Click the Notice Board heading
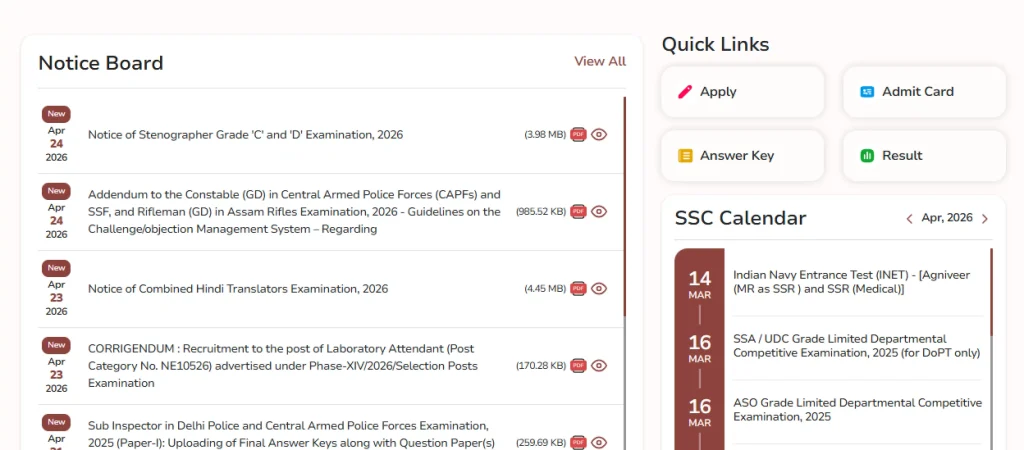 [101, 63]
